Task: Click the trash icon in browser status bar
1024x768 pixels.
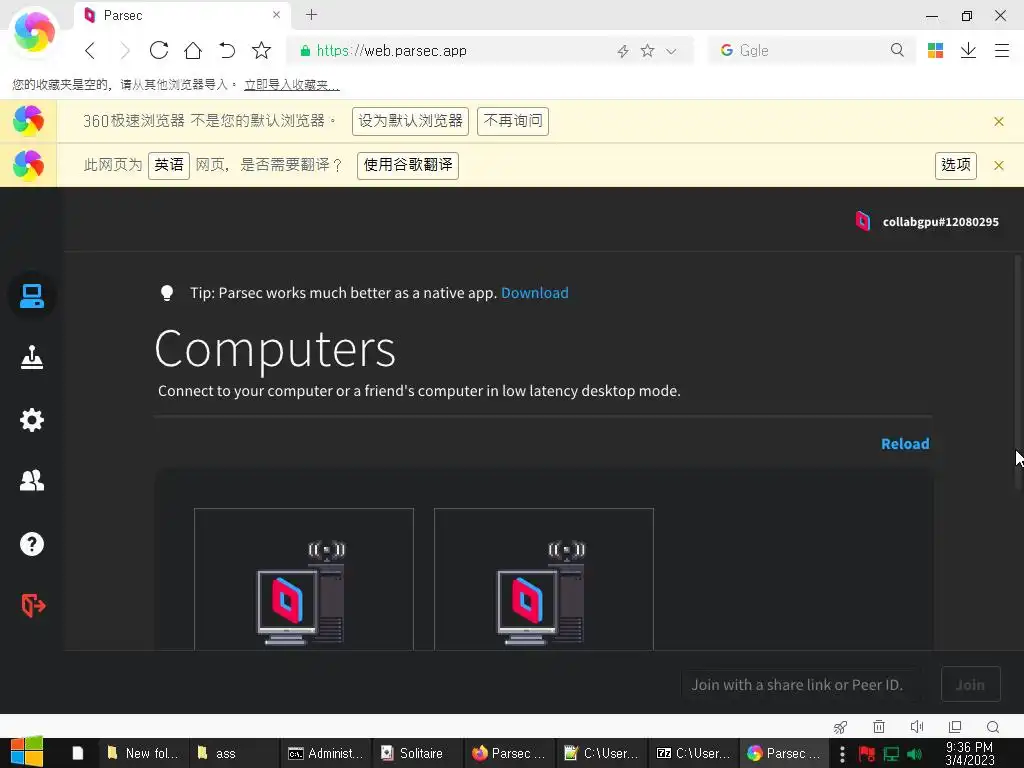Action: 879,727
